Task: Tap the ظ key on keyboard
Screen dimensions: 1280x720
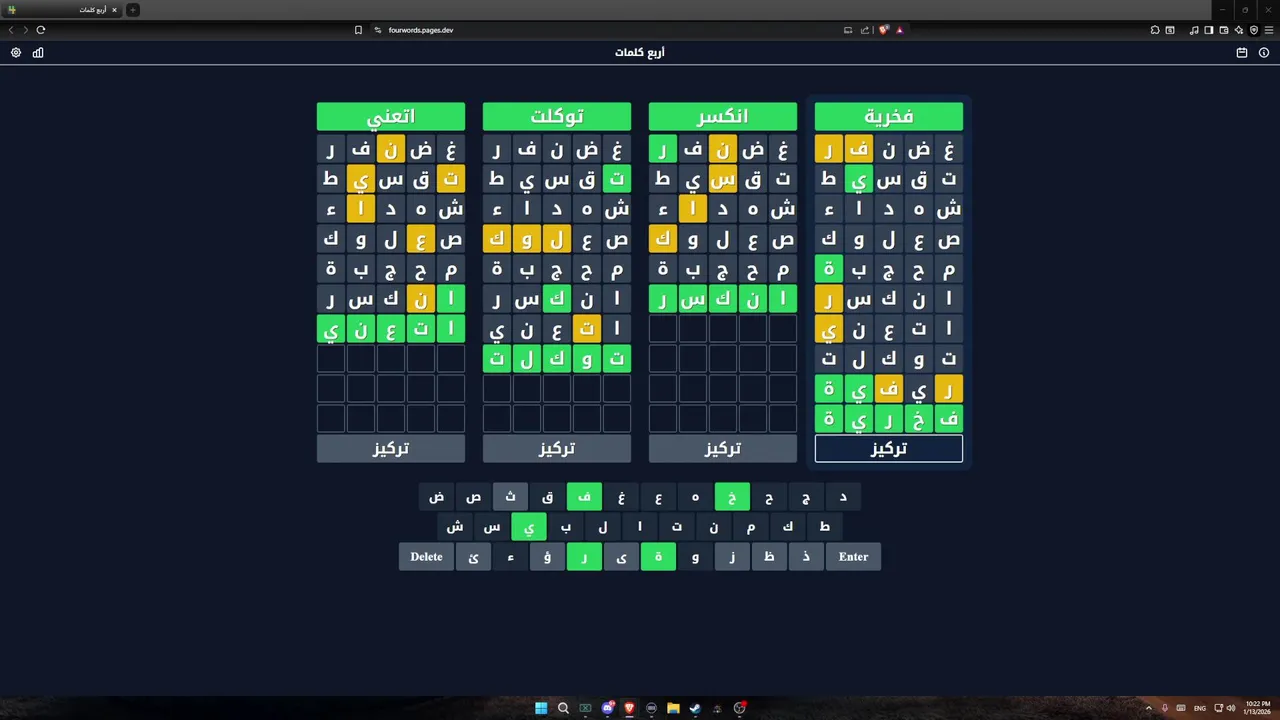Action: point(769,557)
